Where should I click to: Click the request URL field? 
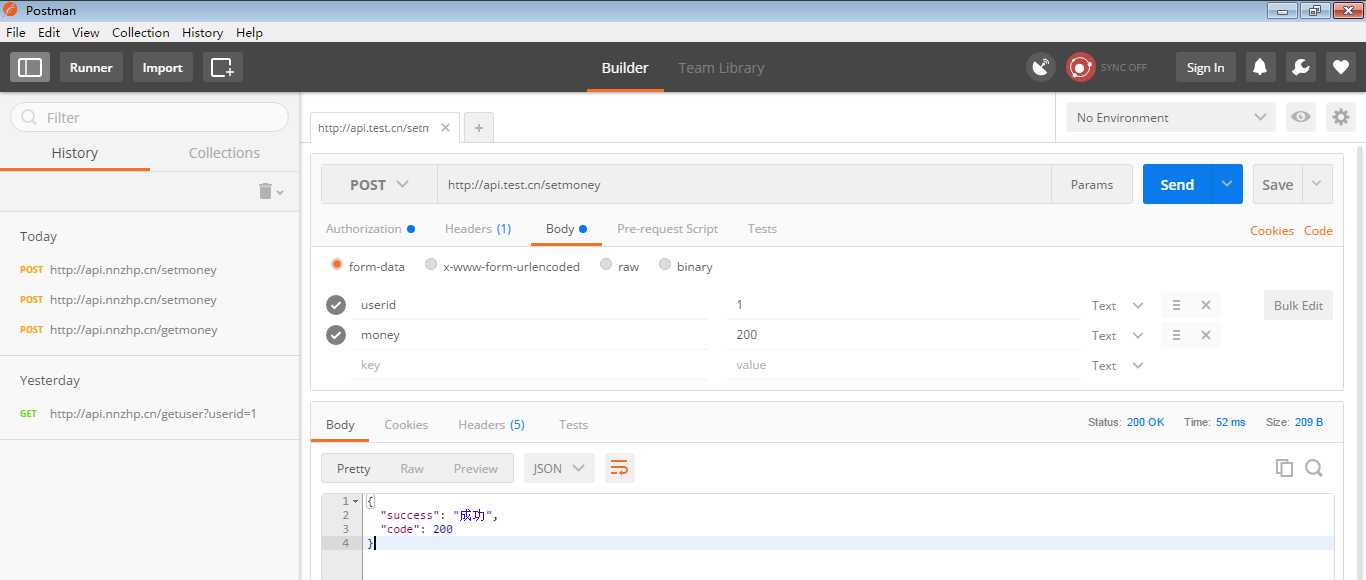[x=744, y=185]
